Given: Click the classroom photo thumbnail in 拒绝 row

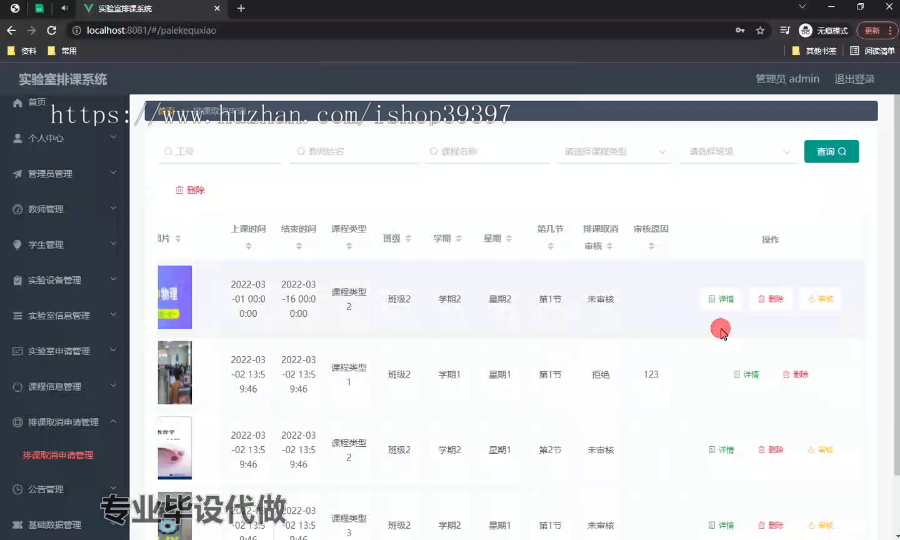Looking at the screenshot, I should coord(175,373).
